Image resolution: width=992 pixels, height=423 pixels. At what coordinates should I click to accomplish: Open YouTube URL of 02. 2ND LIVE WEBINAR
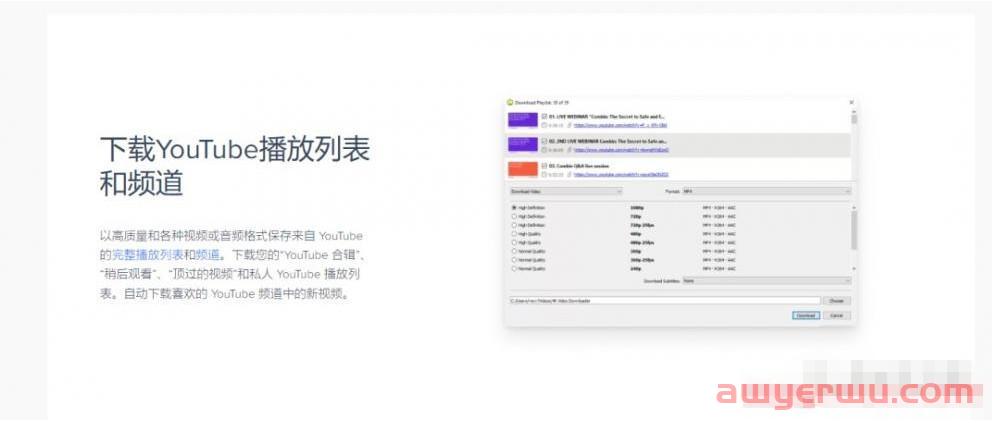click(x=621, y=150)
